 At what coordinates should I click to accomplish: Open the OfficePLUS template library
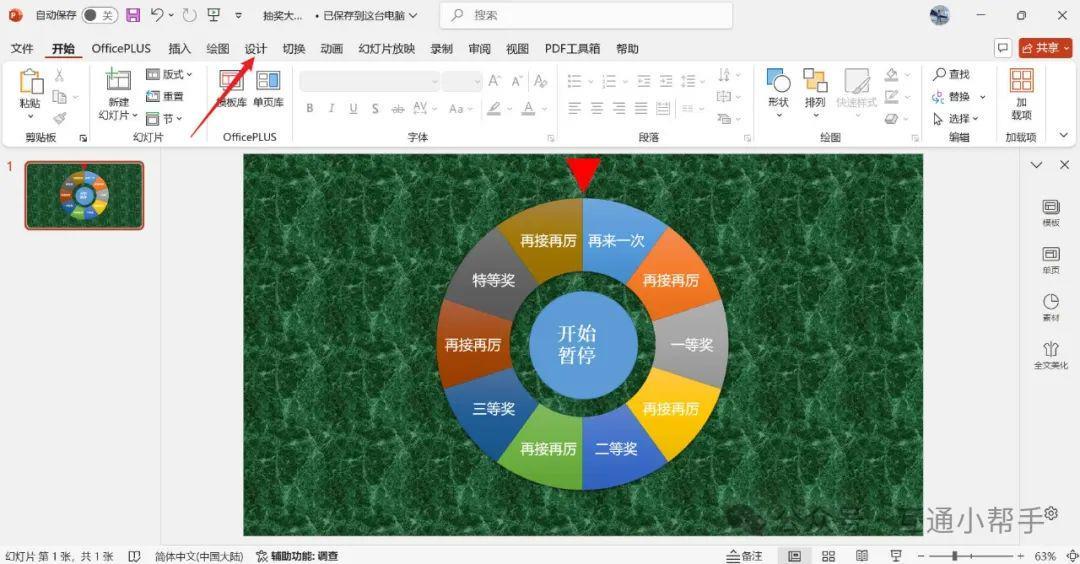pos(231,88)
